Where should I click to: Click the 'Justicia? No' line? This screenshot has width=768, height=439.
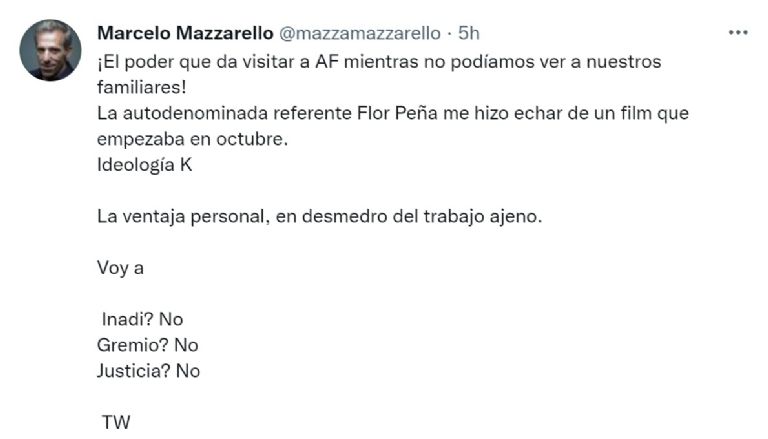click(x=148, y=371)
